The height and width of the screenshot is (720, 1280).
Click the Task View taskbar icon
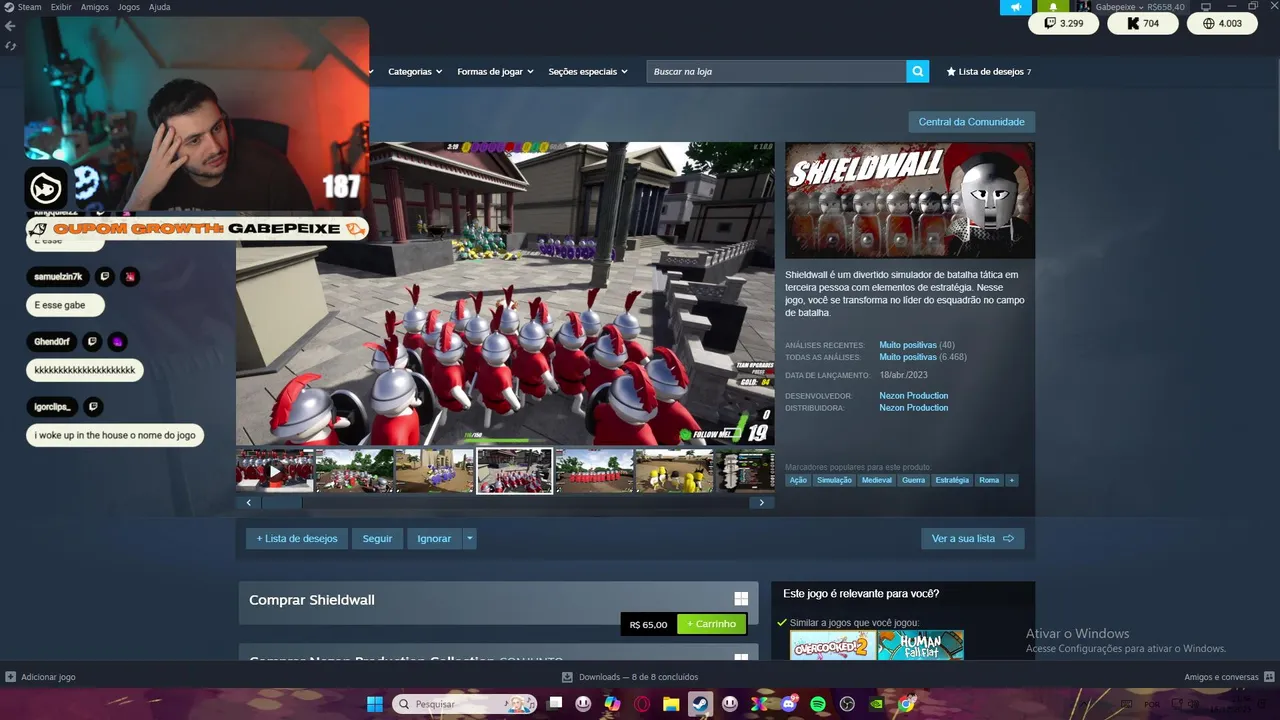pos(555,704)
